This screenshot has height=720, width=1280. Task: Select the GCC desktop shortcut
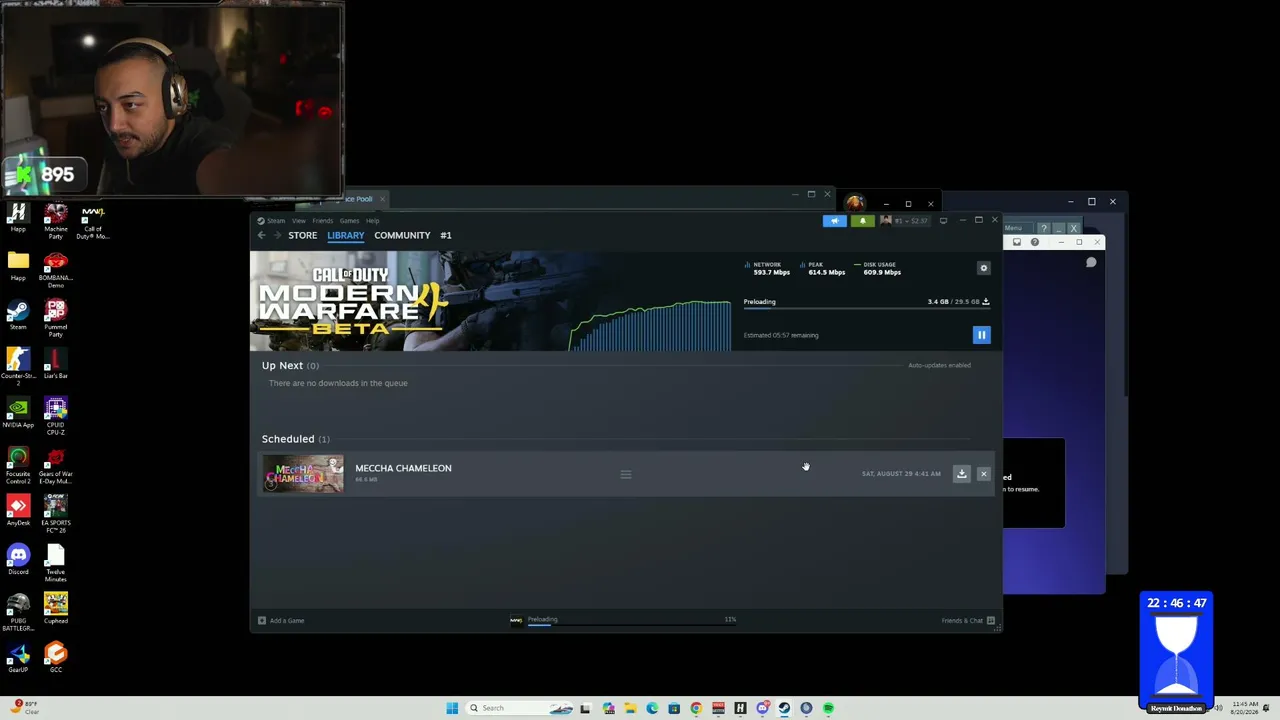pyautogui.click(x=56, y=659)
